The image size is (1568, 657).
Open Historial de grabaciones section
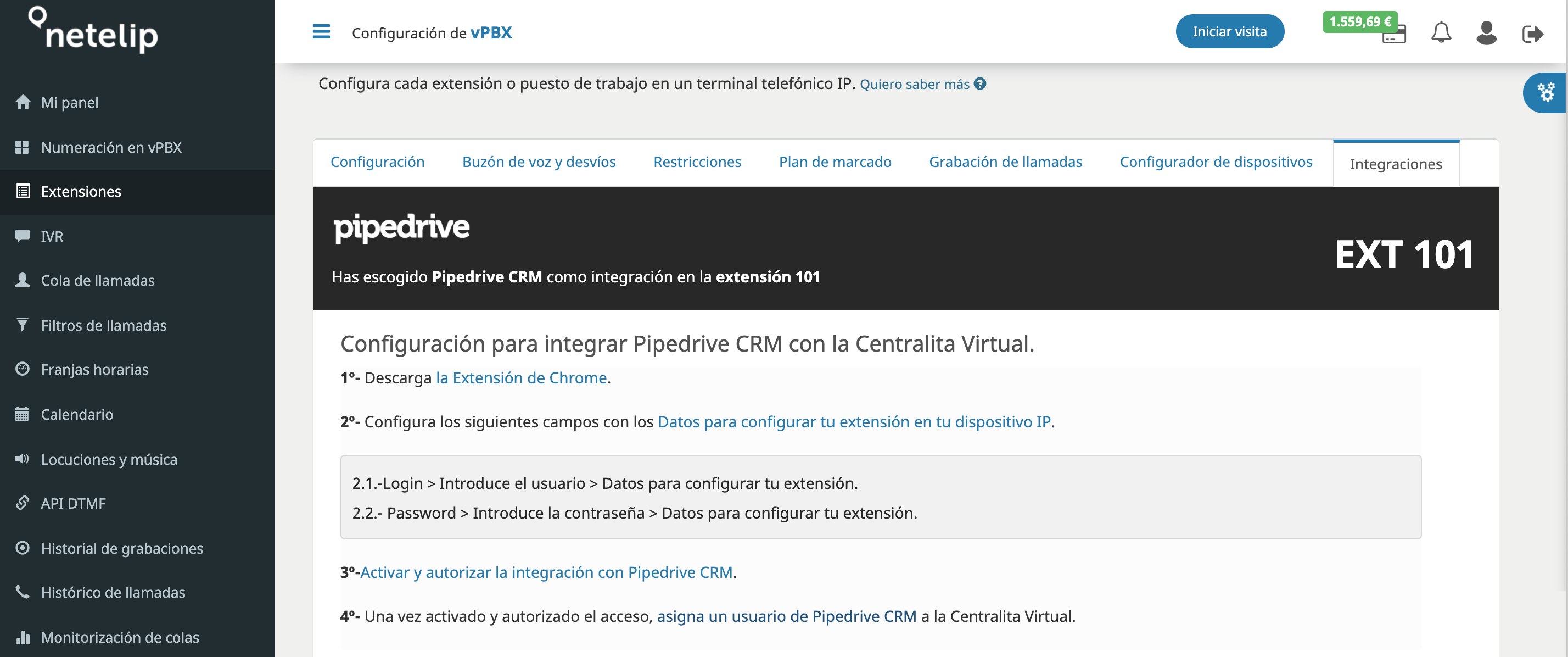(x=137, y=548)
